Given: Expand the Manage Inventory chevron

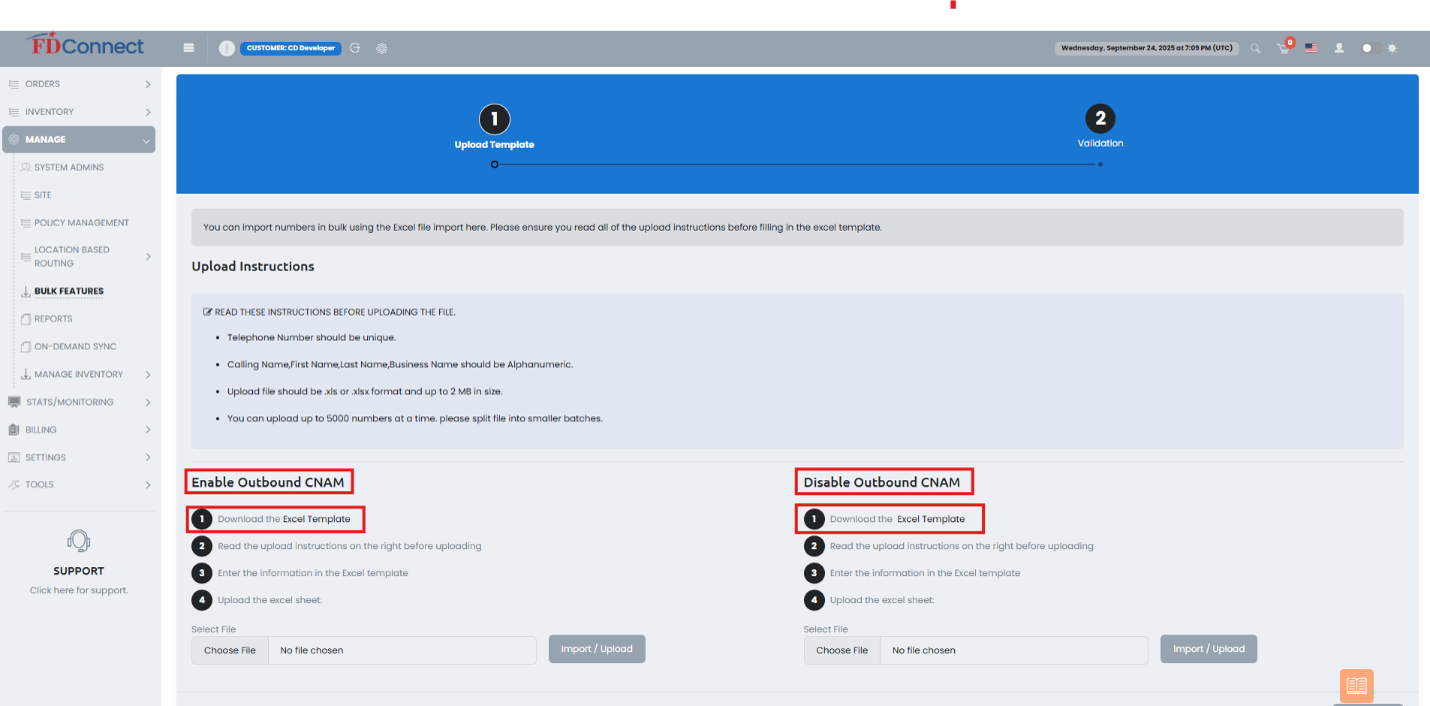Looking at the screenshot, I should pos(148,375).
